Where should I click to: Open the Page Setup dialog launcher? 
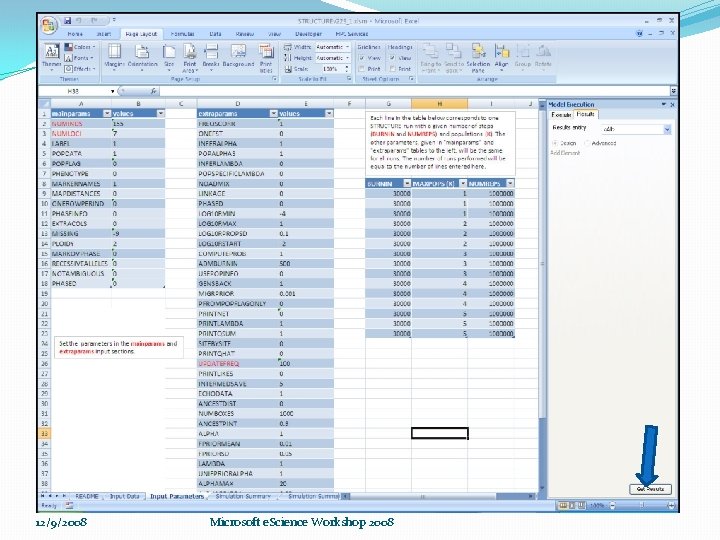(275, 79)
